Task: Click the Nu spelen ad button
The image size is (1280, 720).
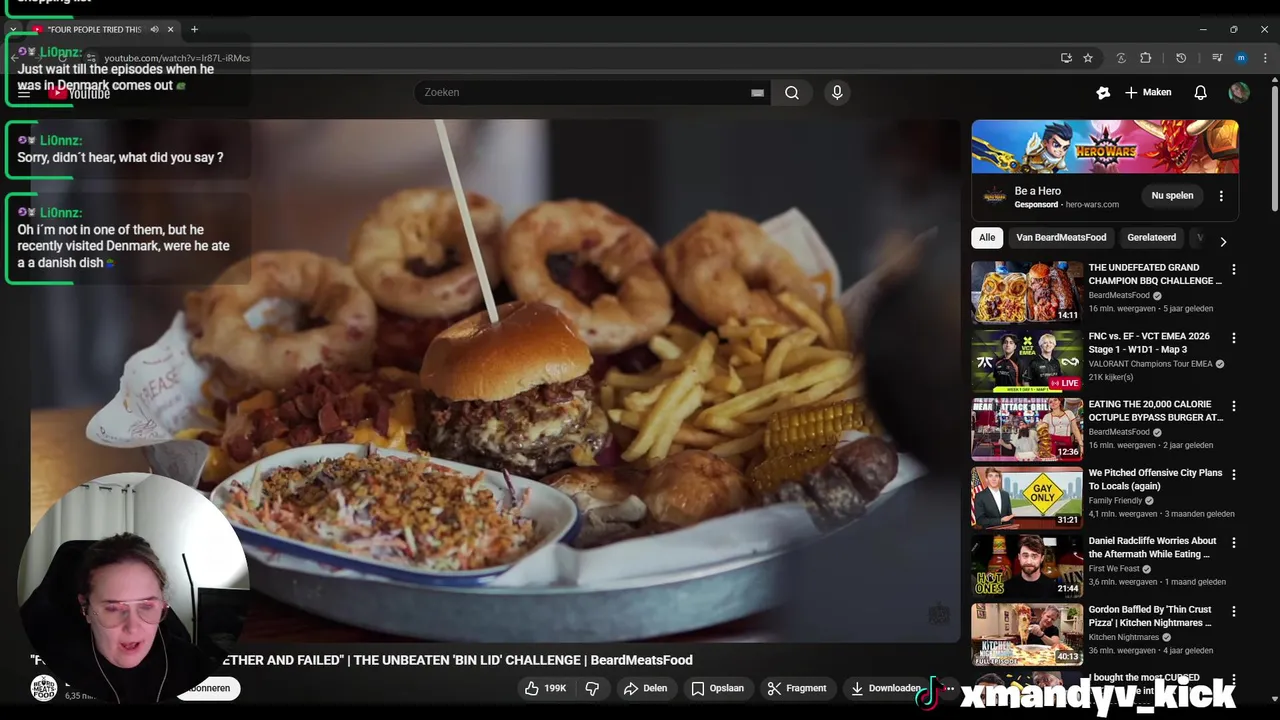Action: point(1172,196)
